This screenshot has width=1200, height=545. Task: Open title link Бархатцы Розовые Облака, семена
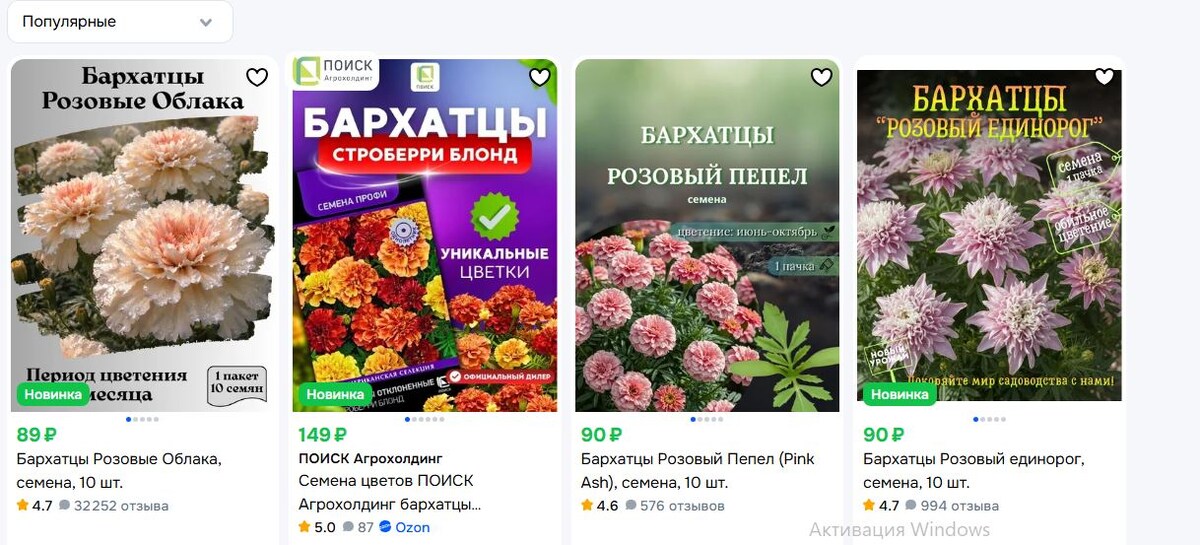(x=119, y=471)
